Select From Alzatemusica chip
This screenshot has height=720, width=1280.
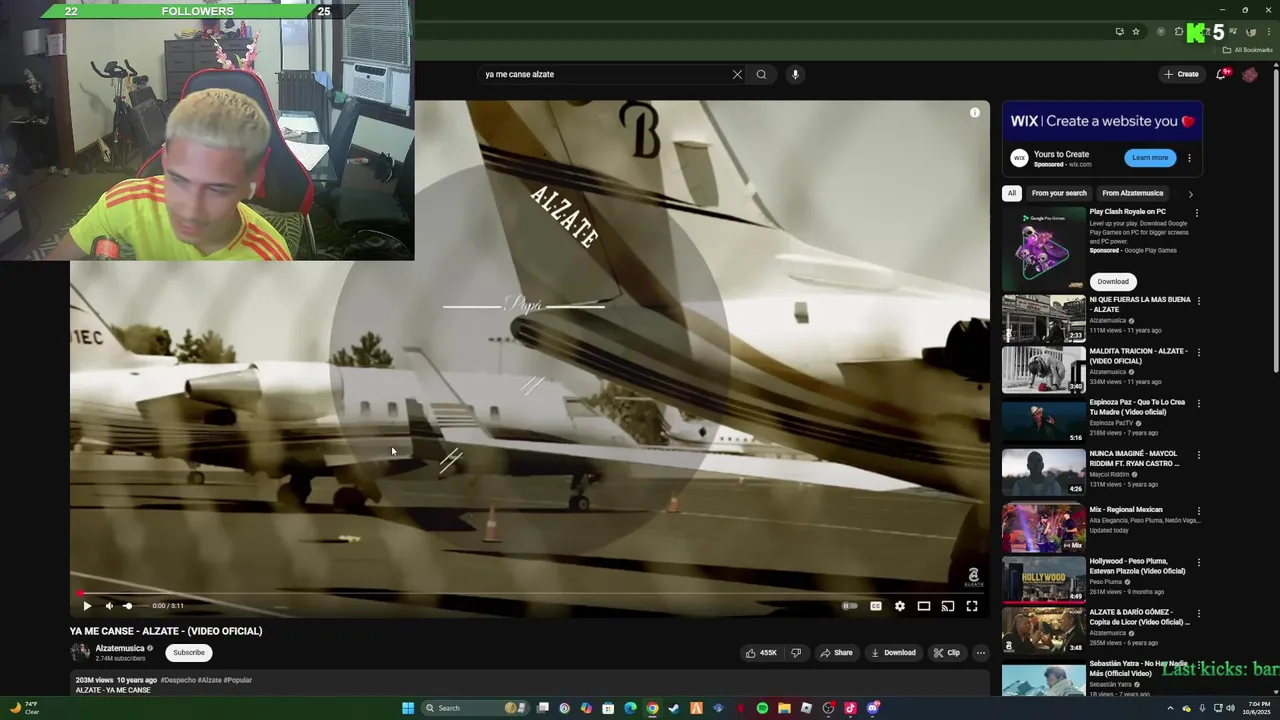tap(1133, 193)
